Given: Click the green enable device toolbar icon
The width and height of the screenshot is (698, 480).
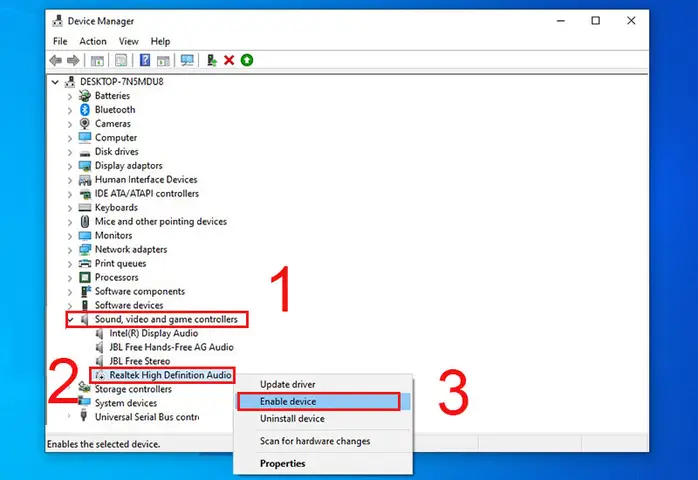Looking at the screenshot, I should coord(247,60).
